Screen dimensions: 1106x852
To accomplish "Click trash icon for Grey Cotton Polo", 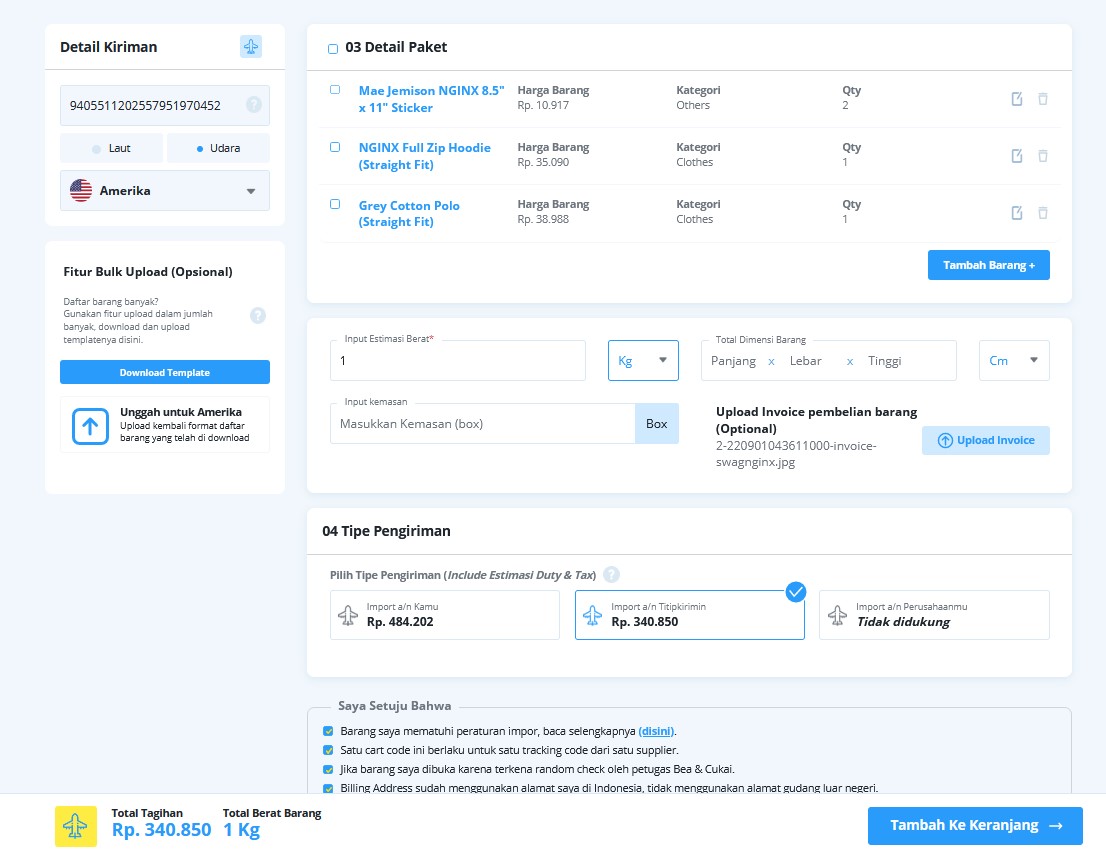I will click(1043, 213).
